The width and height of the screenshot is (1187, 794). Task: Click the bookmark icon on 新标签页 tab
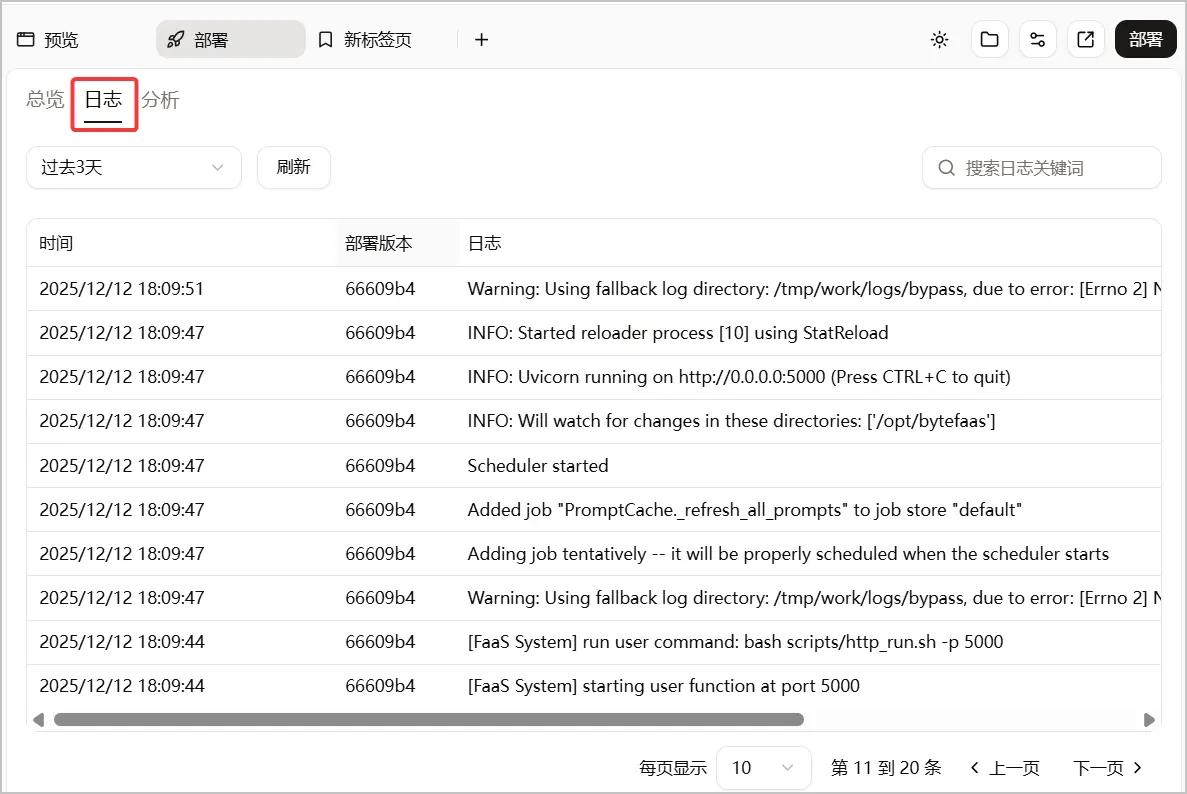(x=326, y=39)
